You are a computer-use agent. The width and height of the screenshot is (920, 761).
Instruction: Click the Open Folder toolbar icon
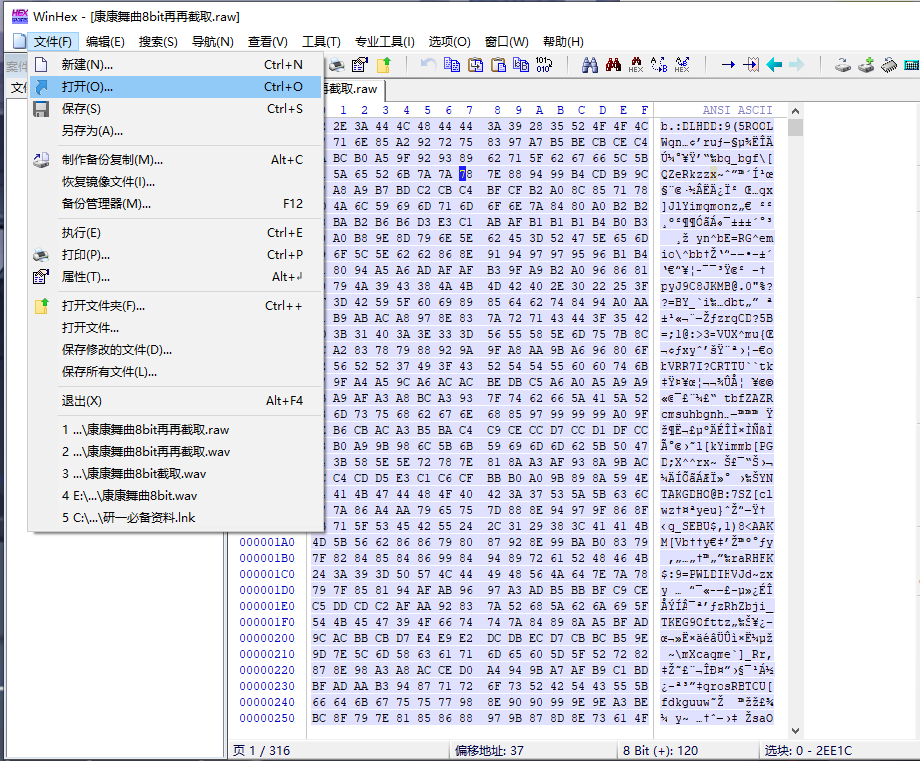[x=384, y=65]
